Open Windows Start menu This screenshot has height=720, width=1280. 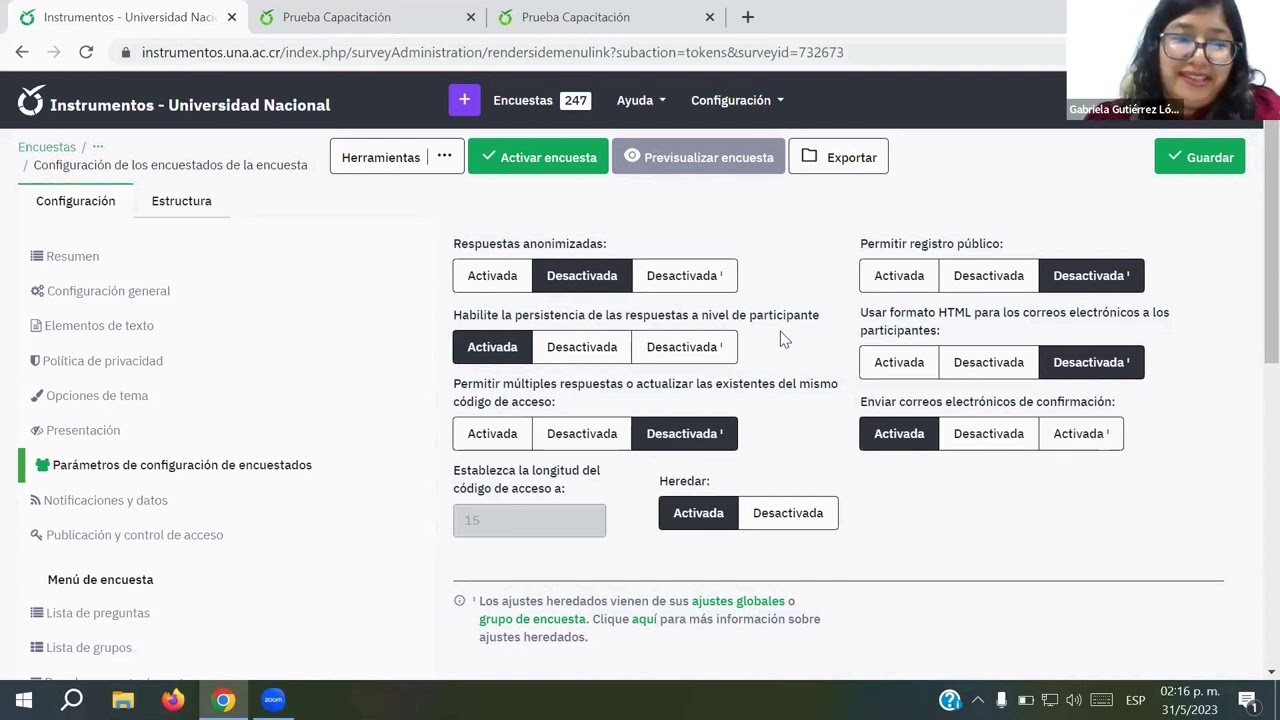[x=24, y=700]
